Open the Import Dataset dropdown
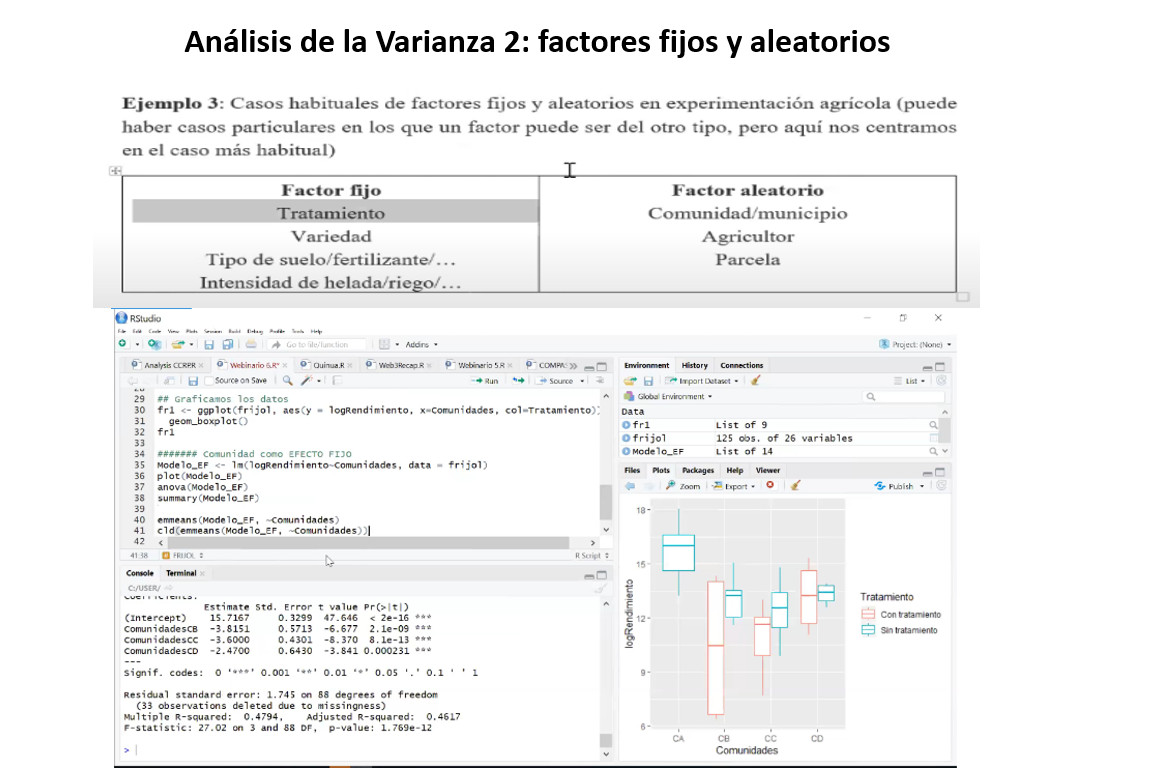Viewport: 1152px width, 768px height. point(705,381)
